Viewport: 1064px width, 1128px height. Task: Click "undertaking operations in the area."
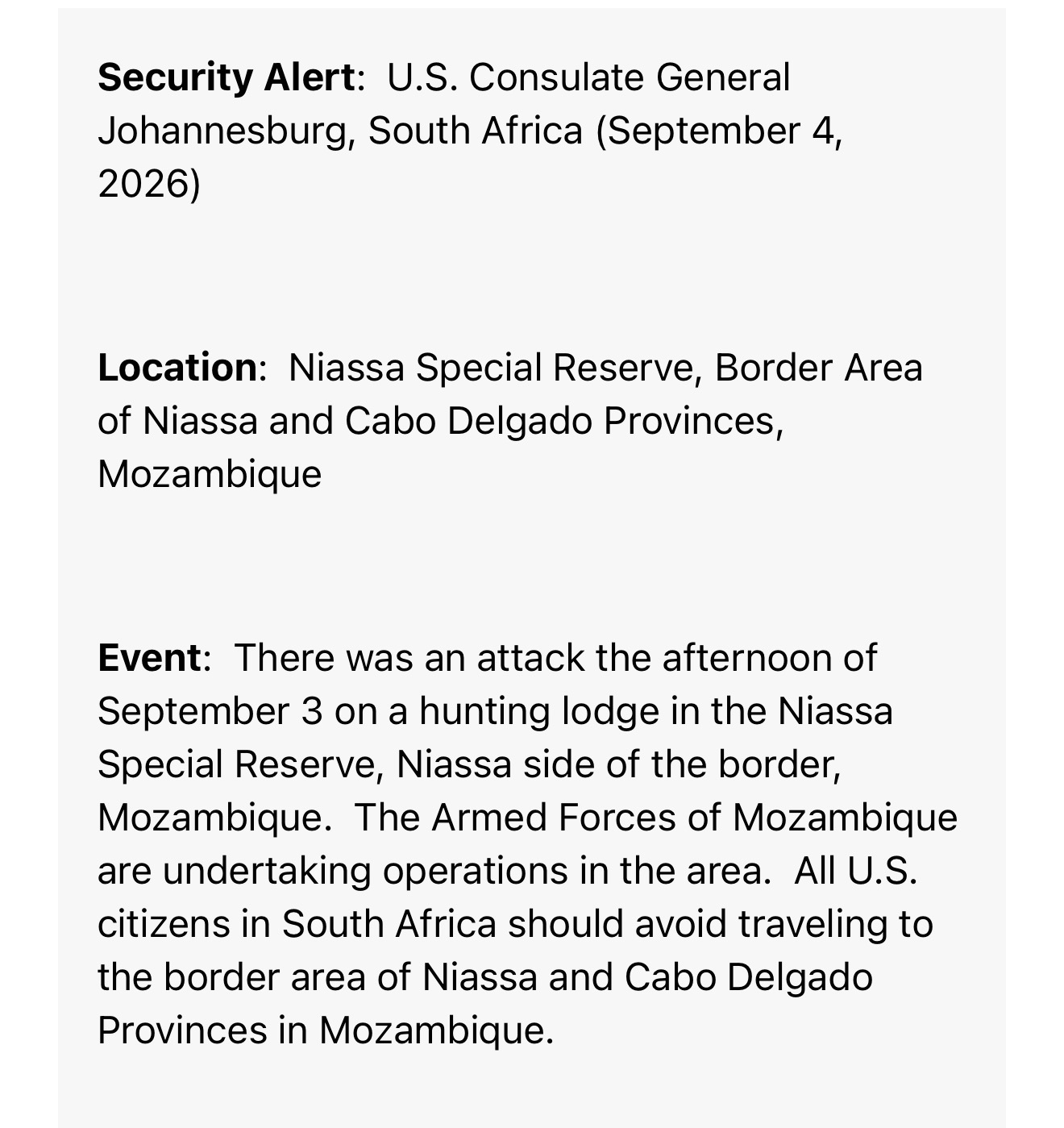468,871
